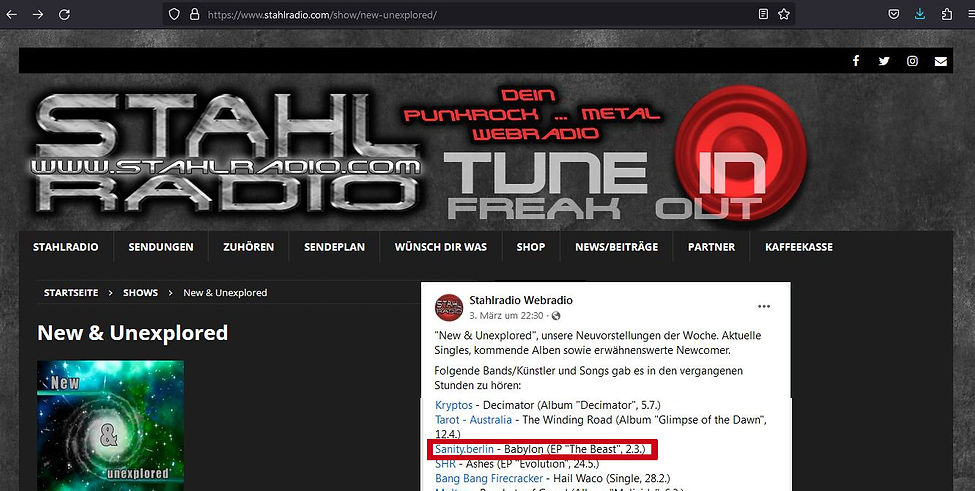This screenshot has height=491, width=975.
Task: Bookmark this page with the star icon
Action: click(x=783, y=14)
